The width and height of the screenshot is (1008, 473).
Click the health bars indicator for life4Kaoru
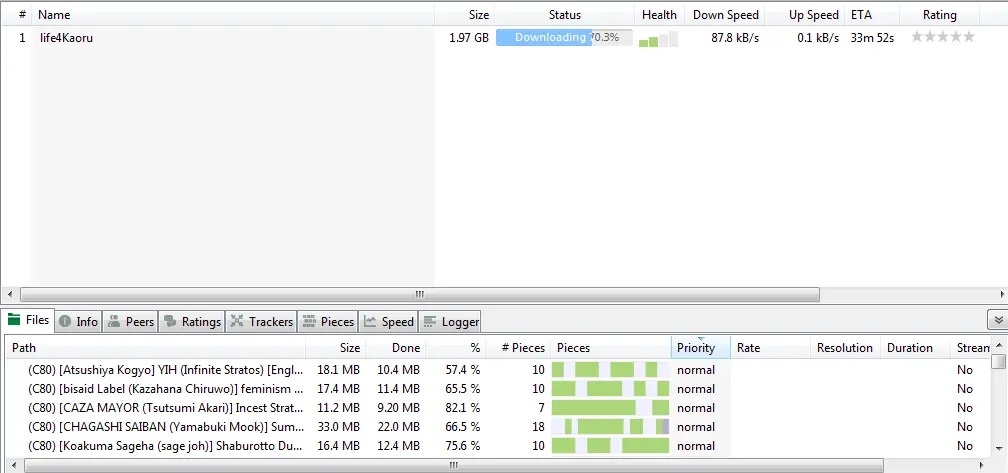(x=658, y=39)
